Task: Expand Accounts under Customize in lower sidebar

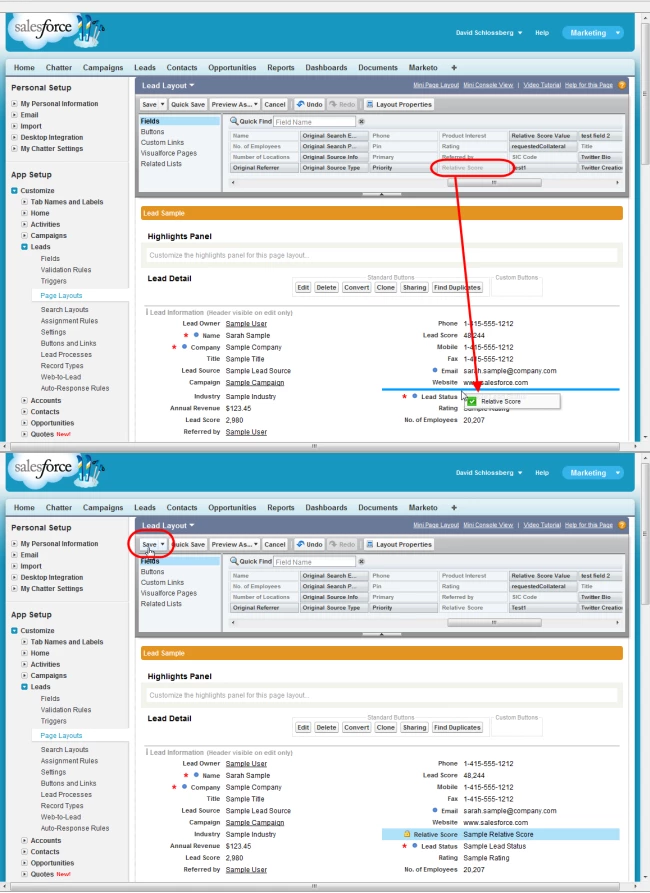Action: pos(24,841)
